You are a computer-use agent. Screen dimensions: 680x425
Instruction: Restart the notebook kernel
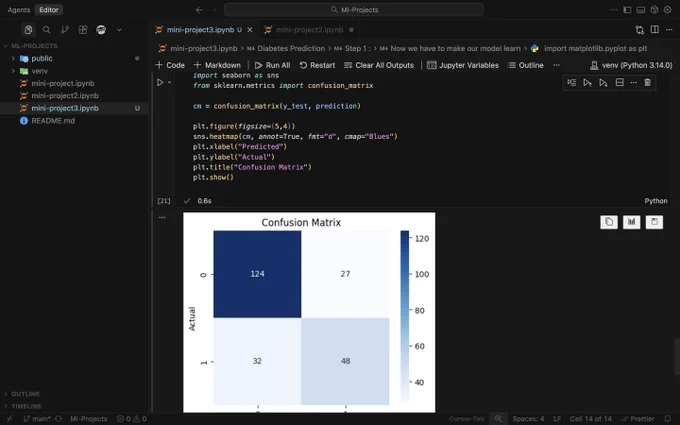[x=317, y=65]
